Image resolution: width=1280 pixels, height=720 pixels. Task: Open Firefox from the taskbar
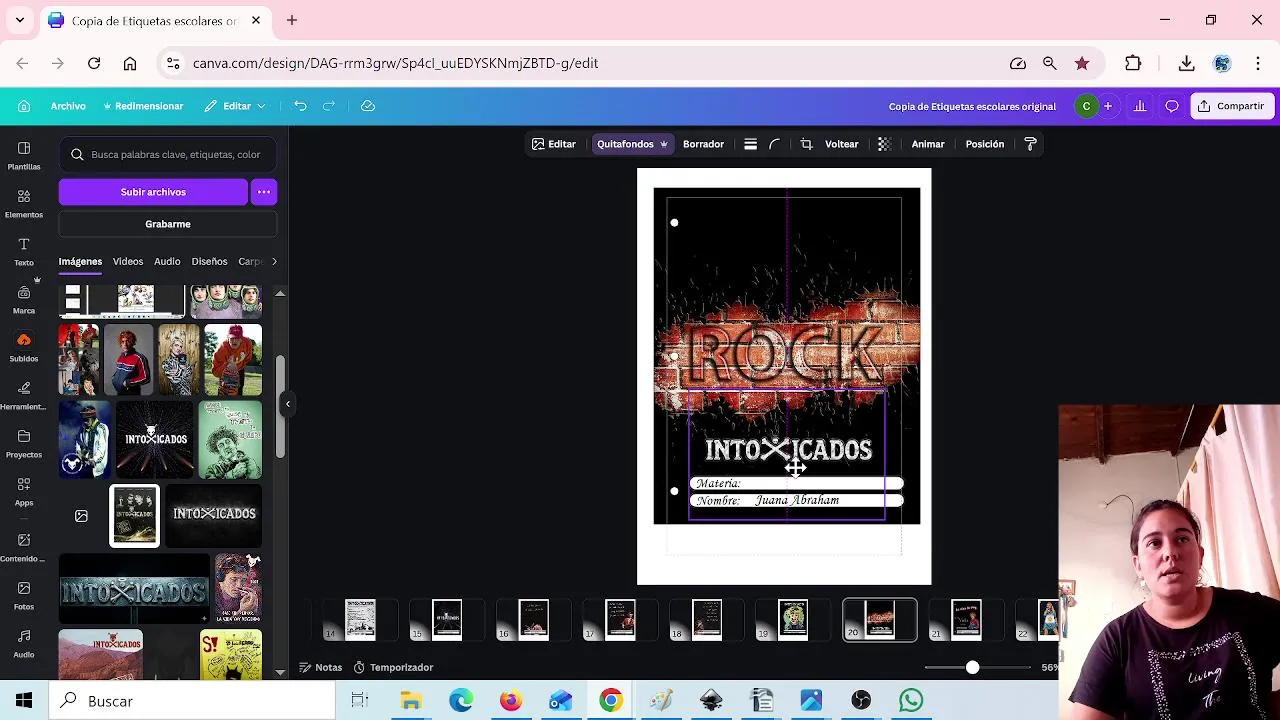pyautogui.click(x=511, y=701)
